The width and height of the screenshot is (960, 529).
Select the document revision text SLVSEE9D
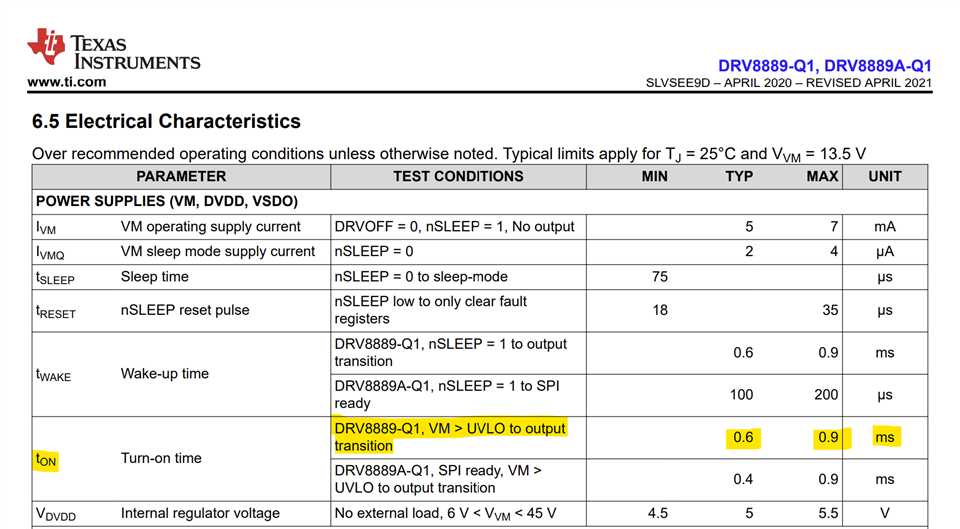[678, 83]
